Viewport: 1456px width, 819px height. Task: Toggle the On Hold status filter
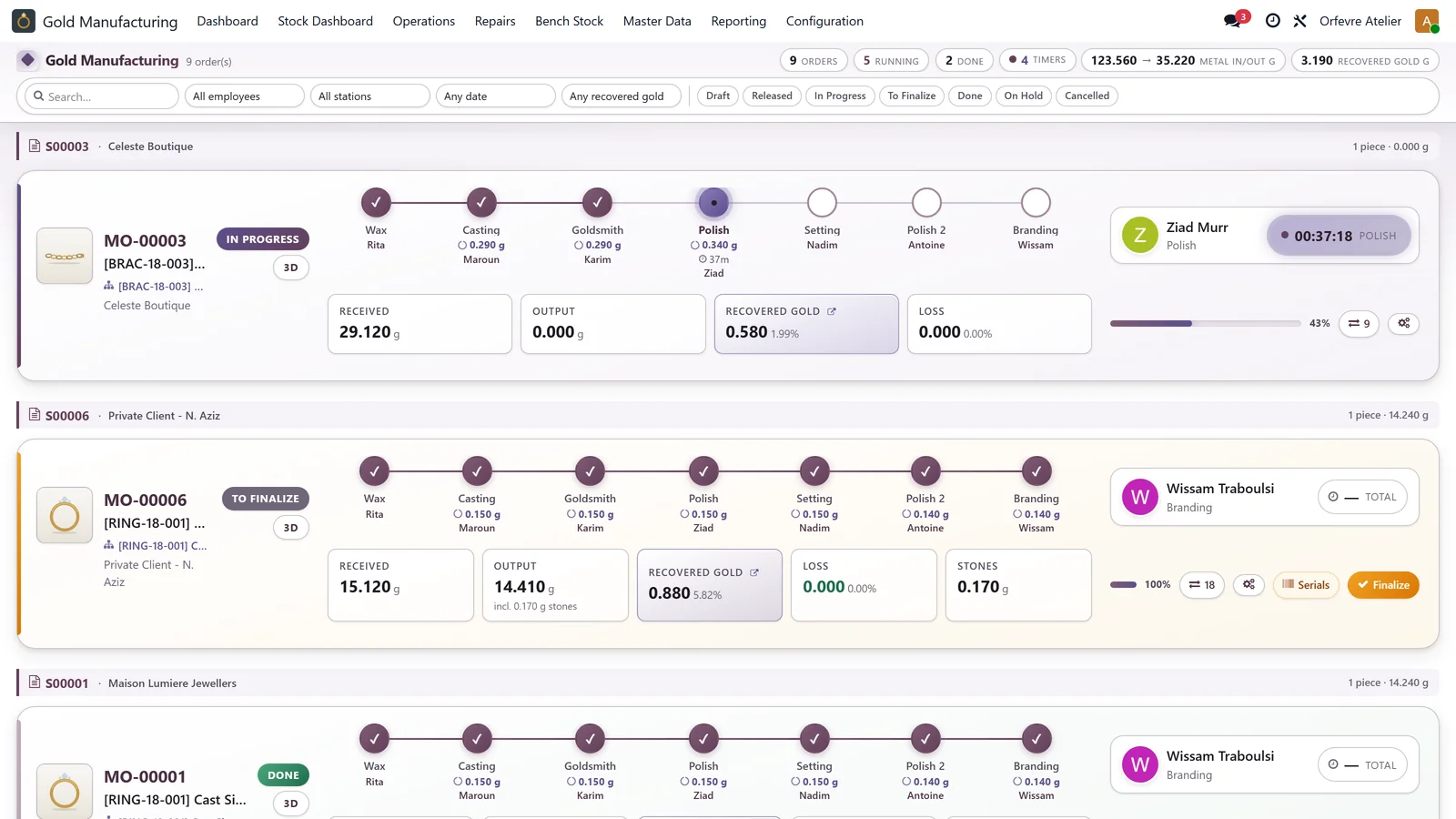(x=1024, y=96)
